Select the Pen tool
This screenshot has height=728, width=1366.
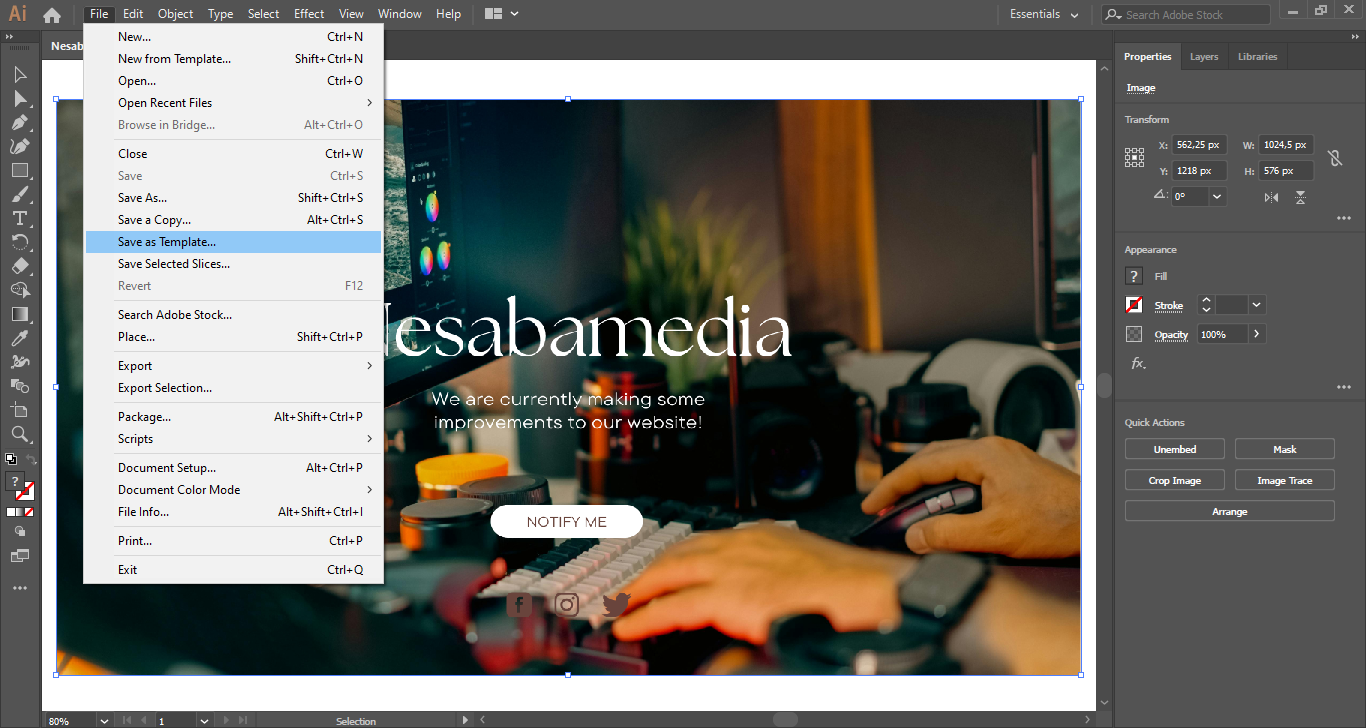point(20,122)
